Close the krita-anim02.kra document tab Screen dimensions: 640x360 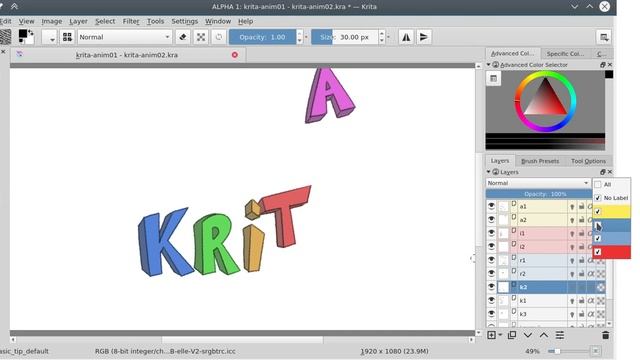[235, 55]
